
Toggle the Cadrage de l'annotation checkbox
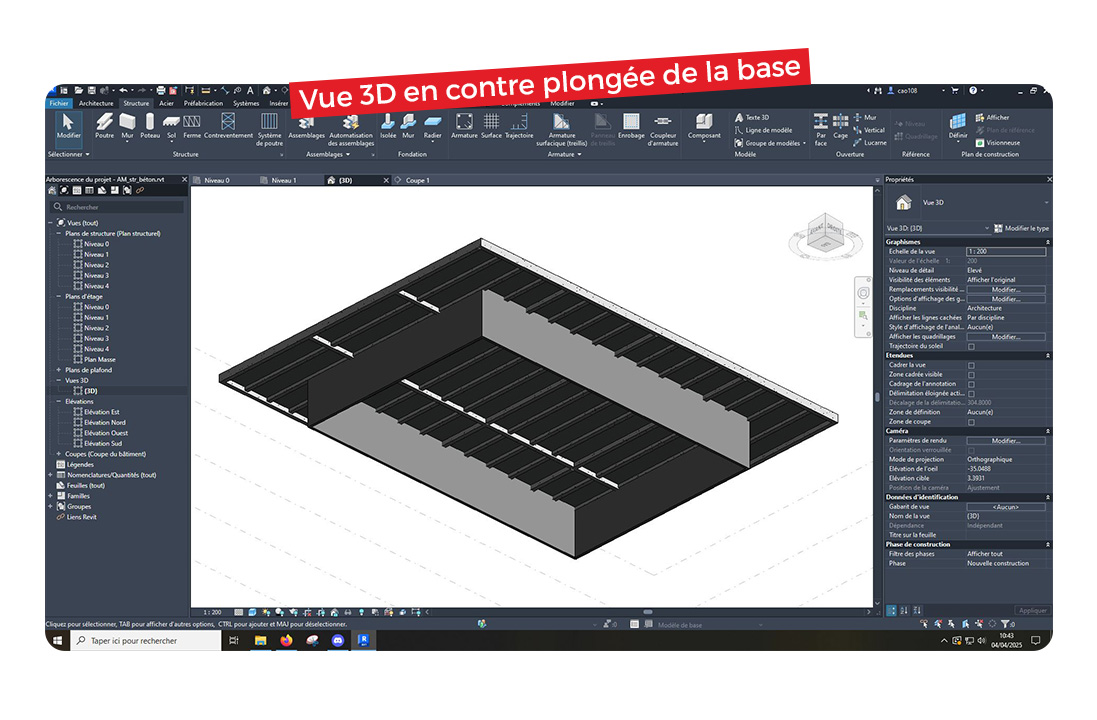(x=971, y=384)
